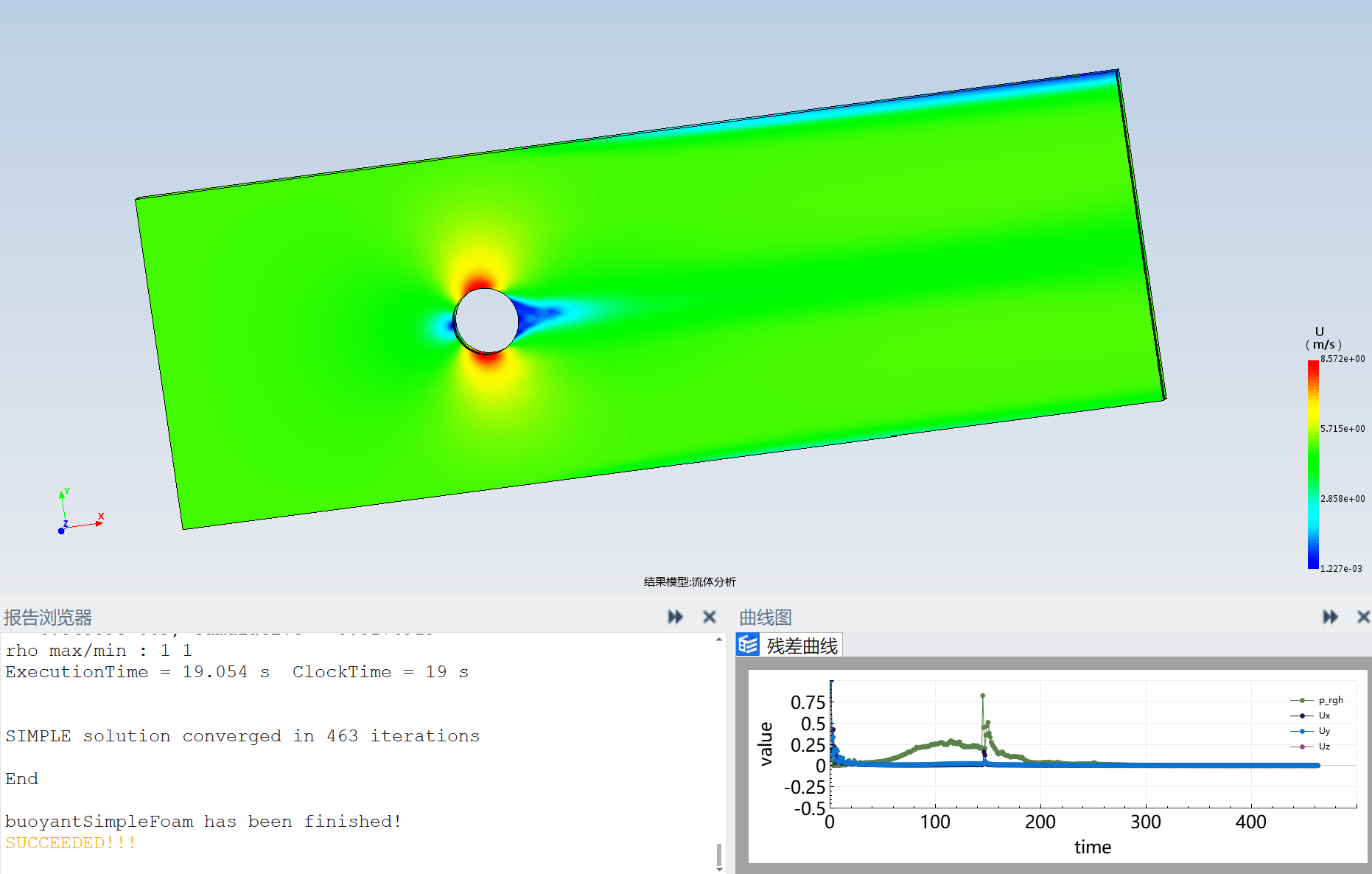1372x874 pixels.
Task: Click the 5.715e+00 legend value
Action: 1343,429
